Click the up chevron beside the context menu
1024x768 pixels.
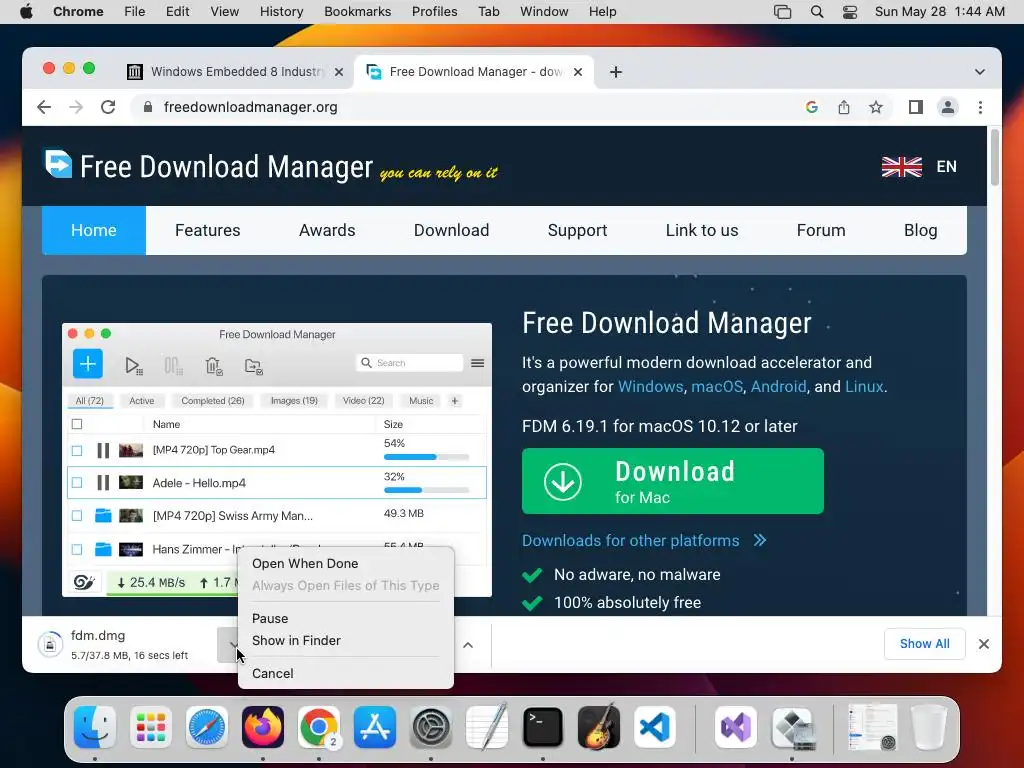468,645
